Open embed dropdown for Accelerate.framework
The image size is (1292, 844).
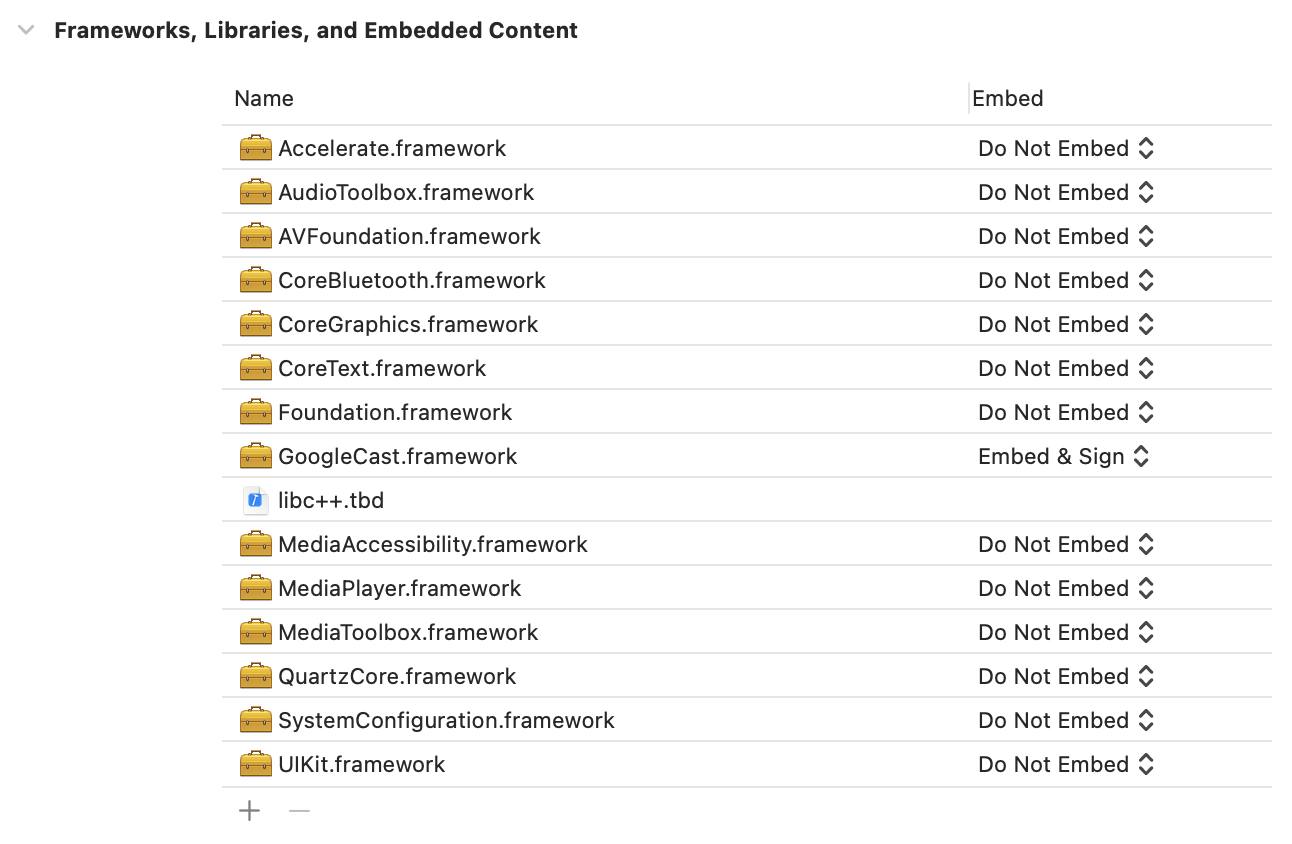click(1067, 149)
